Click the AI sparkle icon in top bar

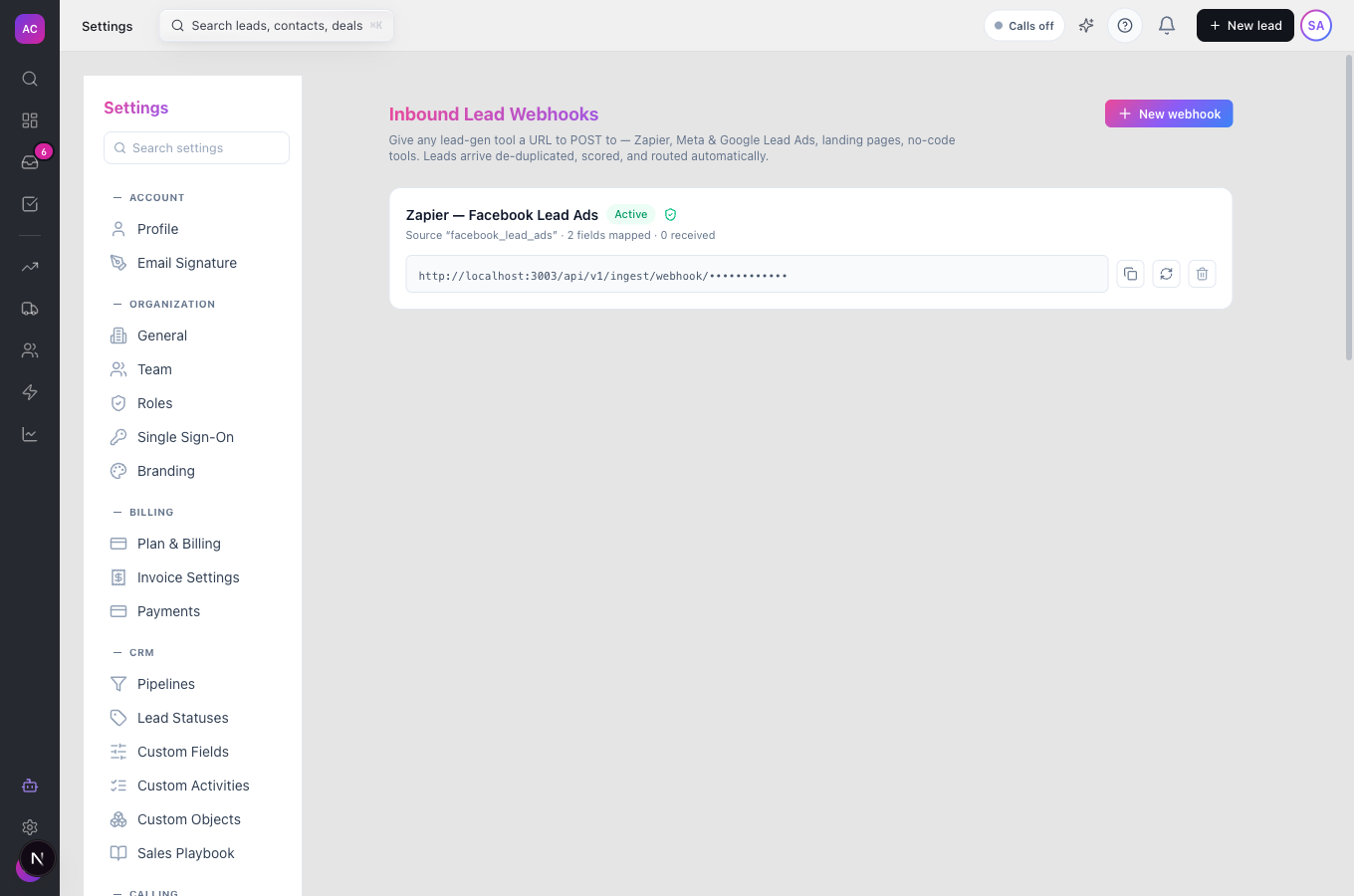(x=1086, y=26)
